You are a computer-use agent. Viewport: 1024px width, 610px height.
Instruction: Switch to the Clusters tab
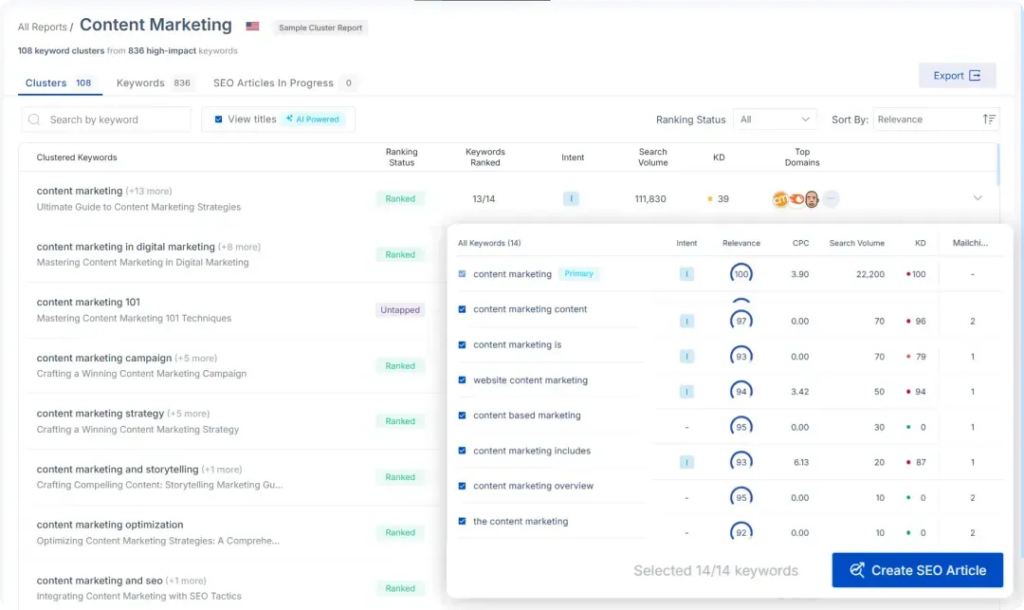(x=59, y=83)
